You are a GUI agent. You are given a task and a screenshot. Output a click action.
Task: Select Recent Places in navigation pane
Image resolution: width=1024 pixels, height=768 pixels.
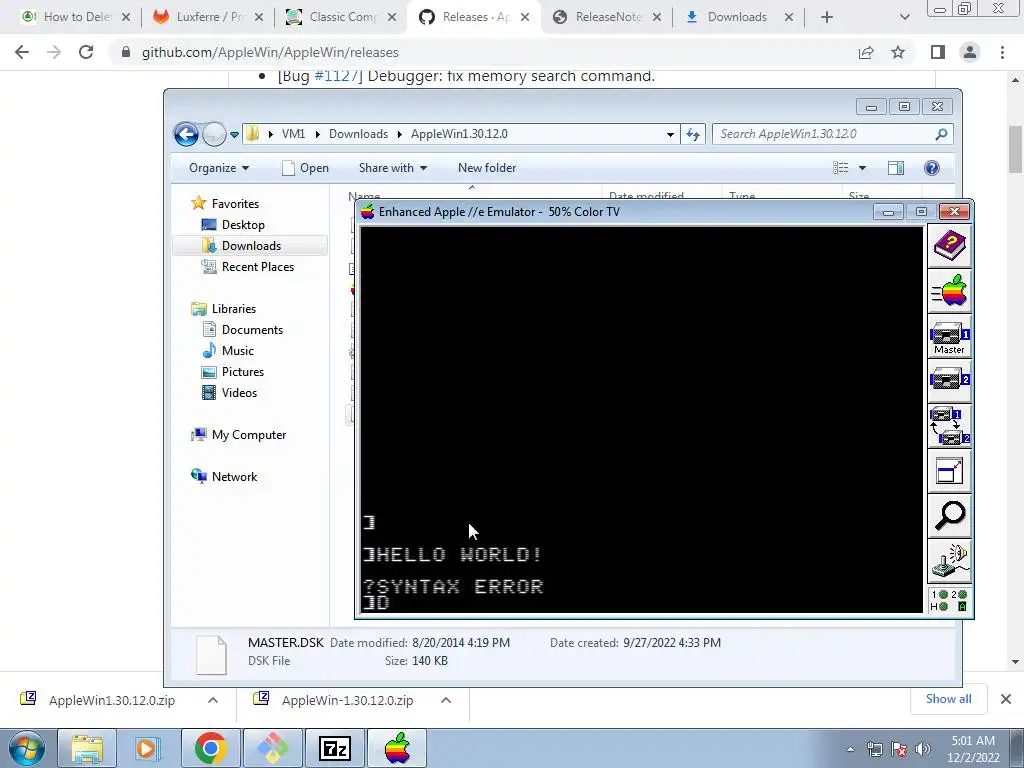[257, 266]
